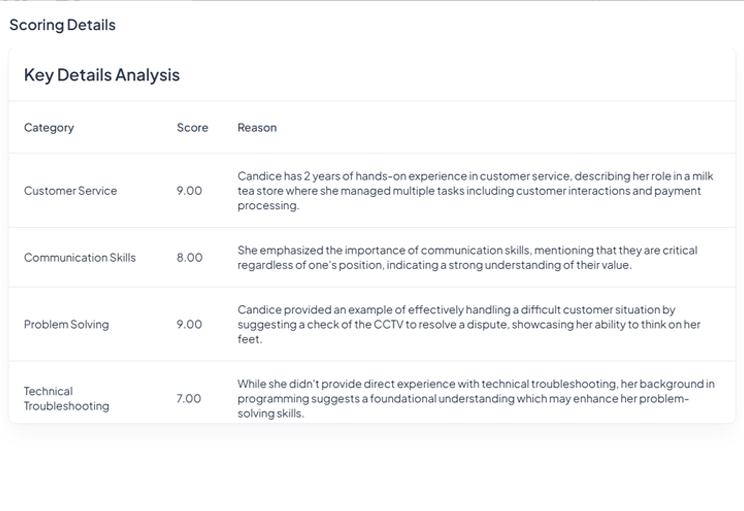
Task: Click the Technical Troubleshooting reason text
Action: coord(475,399)
